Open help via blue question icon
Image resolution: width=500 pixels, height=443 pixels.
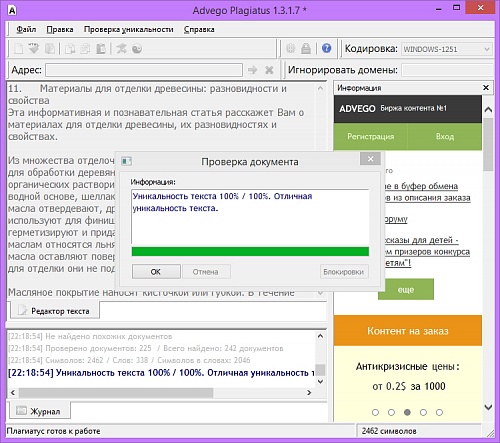(x=327, y=48)
